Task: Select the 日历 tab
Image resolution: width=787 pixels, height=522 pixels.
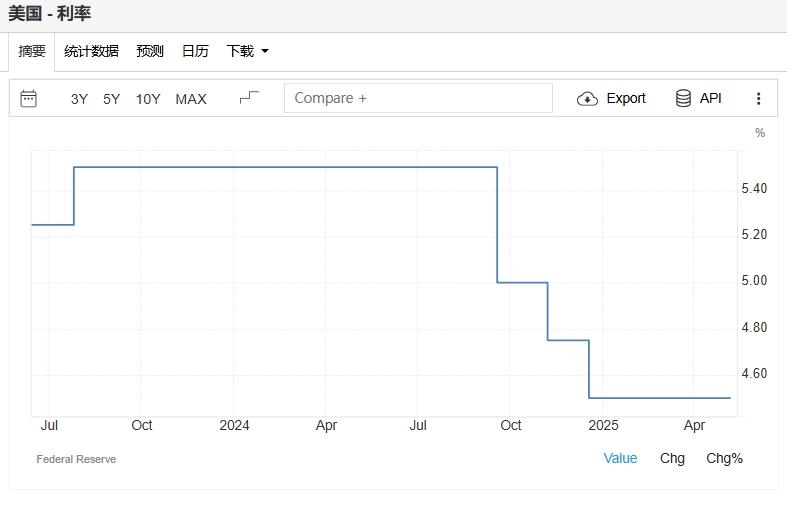Action: (195, 51)
